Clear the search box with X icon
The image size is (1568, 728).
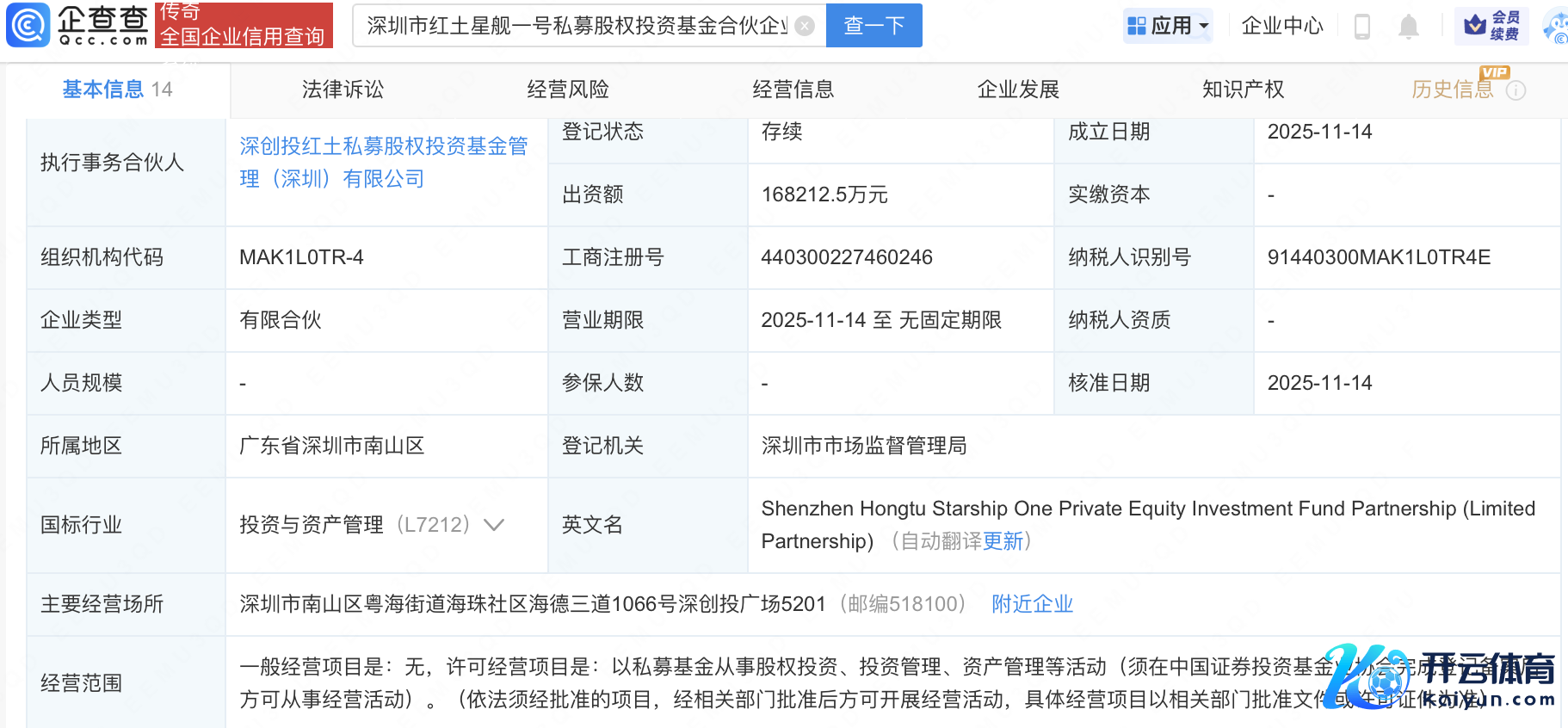click(x=805, y=26)
